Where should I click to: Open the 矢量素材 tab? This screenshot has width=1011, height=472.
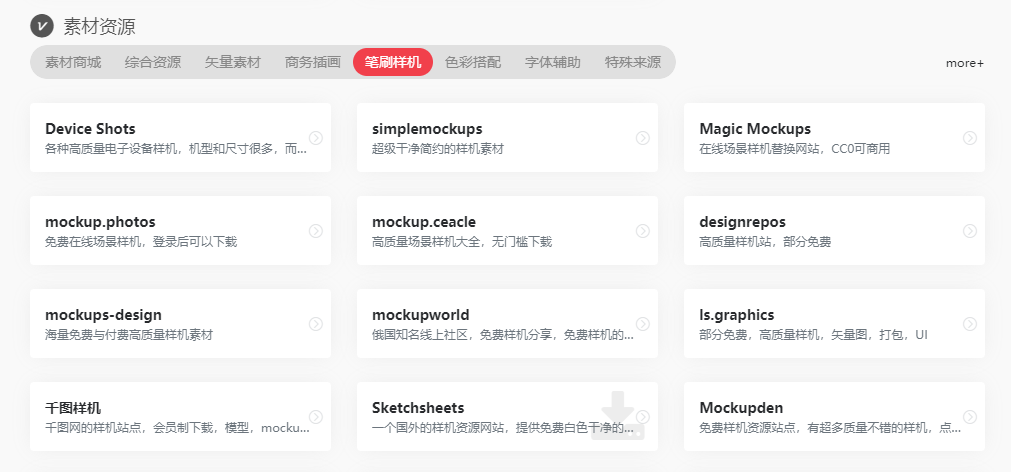click(233, 62)
